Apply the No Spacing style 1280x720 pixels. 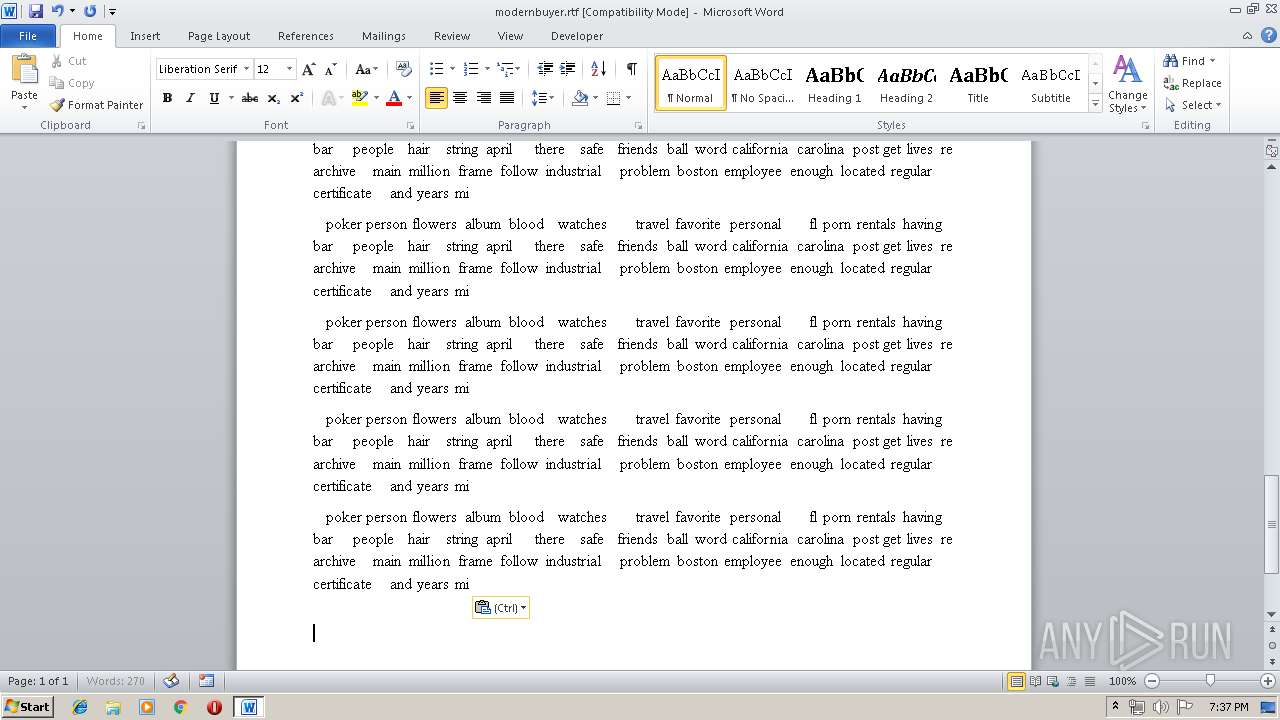[x=762, y=83]
